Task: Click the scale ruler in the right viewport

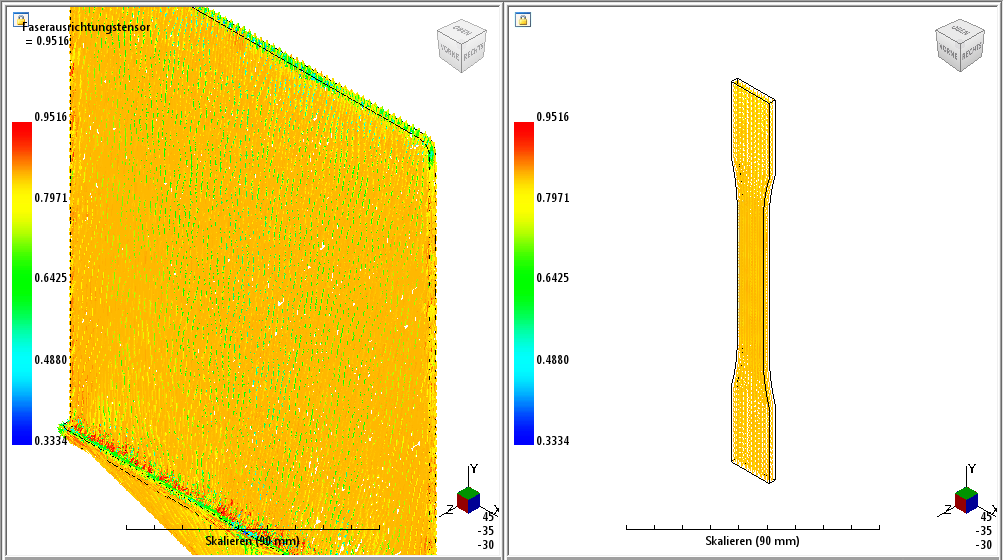Action: pos(753,528)
